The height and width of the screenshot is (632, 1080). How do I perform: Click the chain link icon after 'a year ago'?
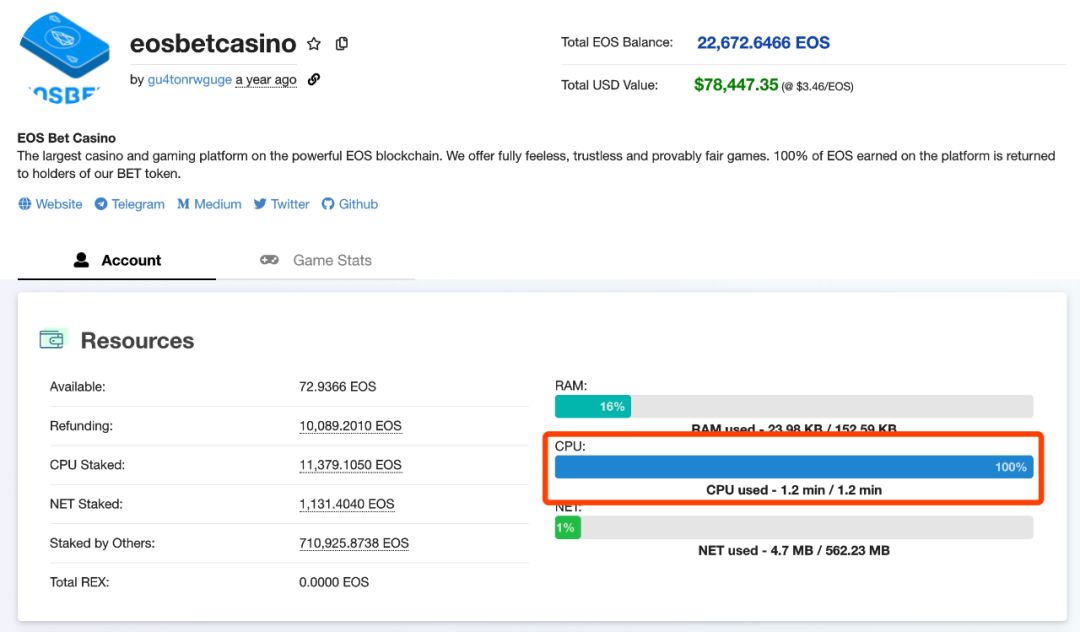(314, 79)
